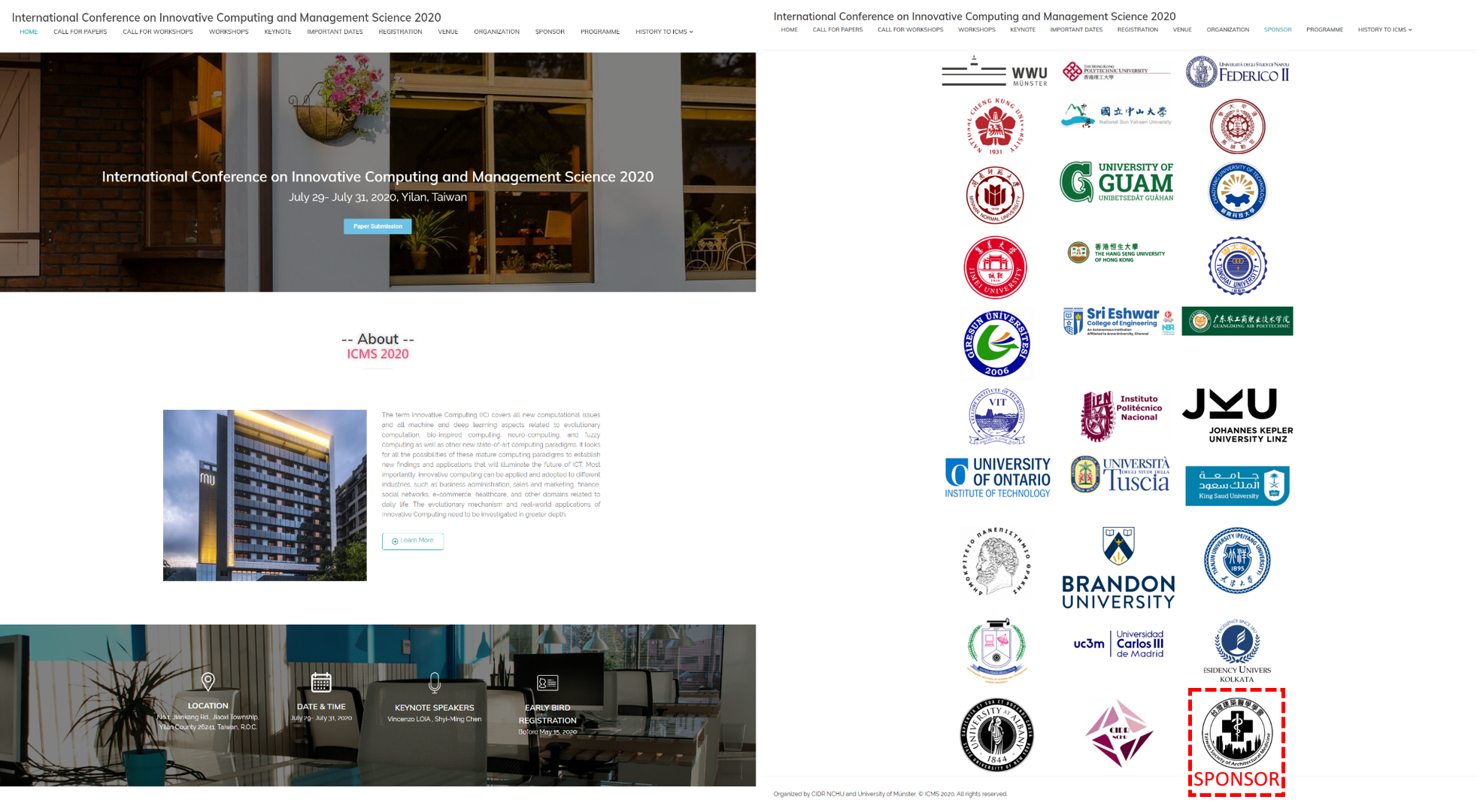The width and height of the screenshot is (1477, 812).
Task: Click the Chaoyang University of Technology seal
Action: pos(1237,191)
